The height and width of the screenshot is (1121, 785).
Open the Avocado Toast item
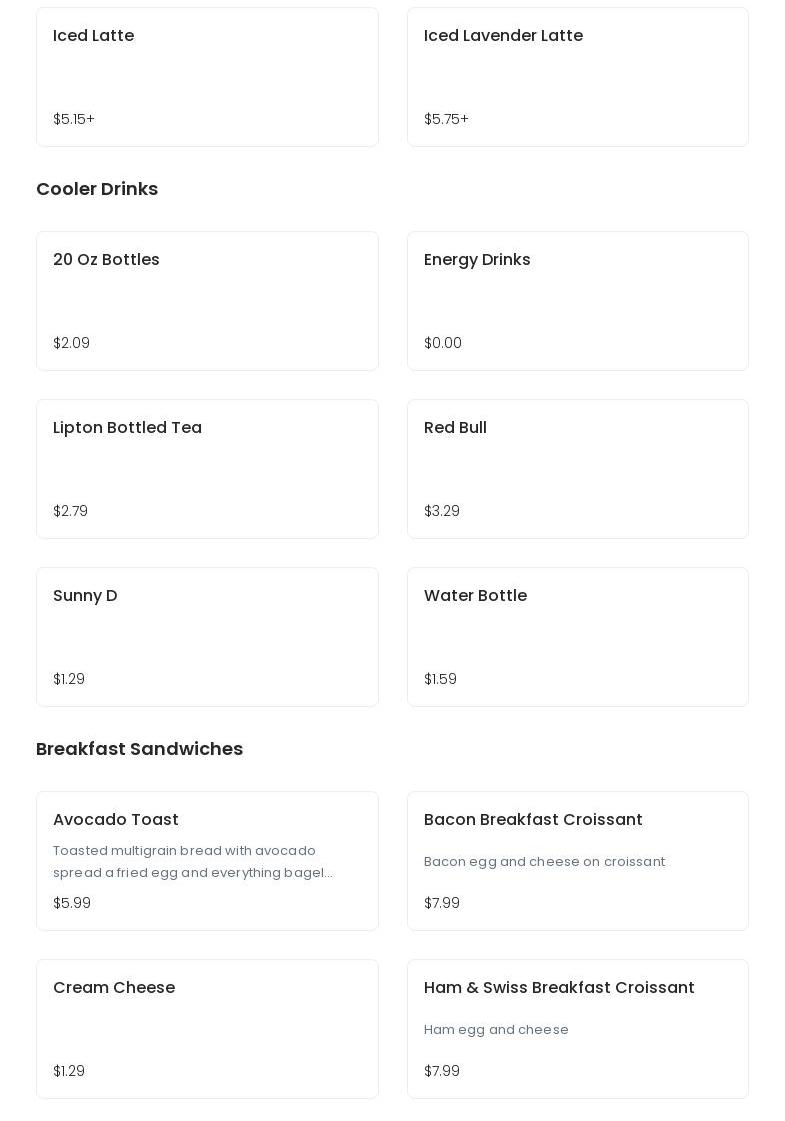coord(207,861)
